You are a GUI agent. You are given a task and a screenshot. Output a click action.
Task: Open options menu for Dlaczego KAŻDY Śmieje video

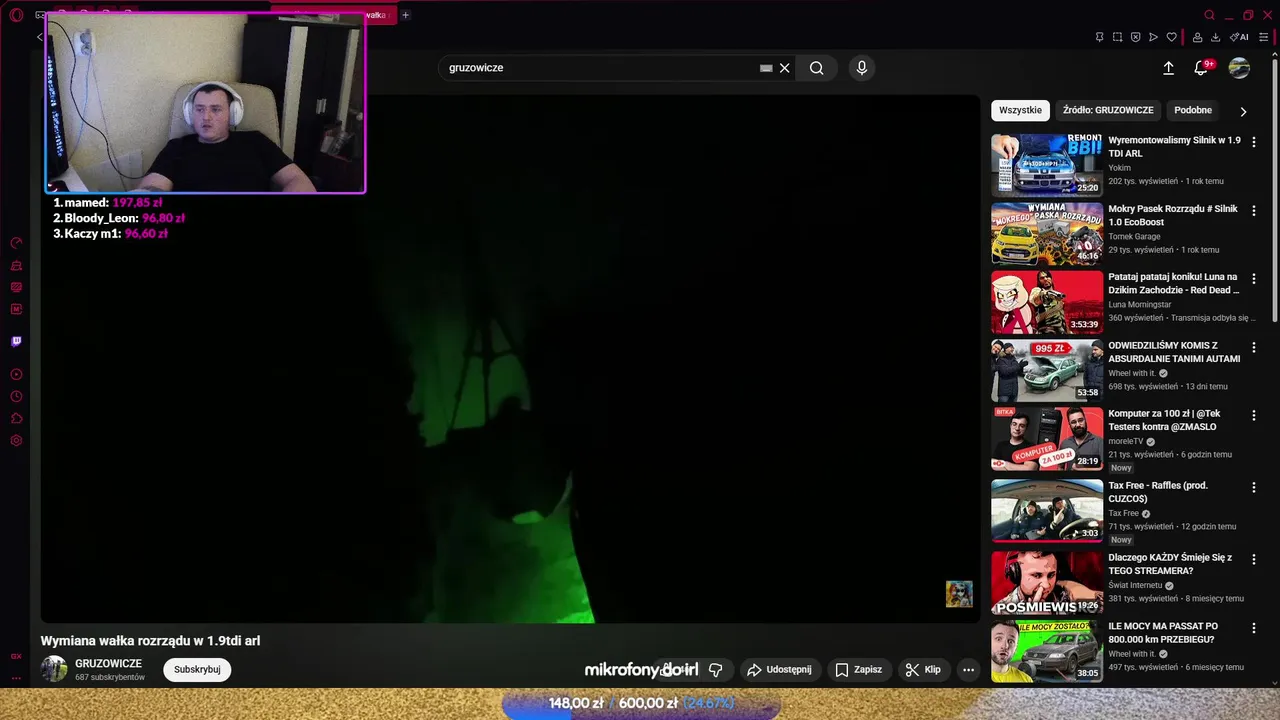[1254, 559]
